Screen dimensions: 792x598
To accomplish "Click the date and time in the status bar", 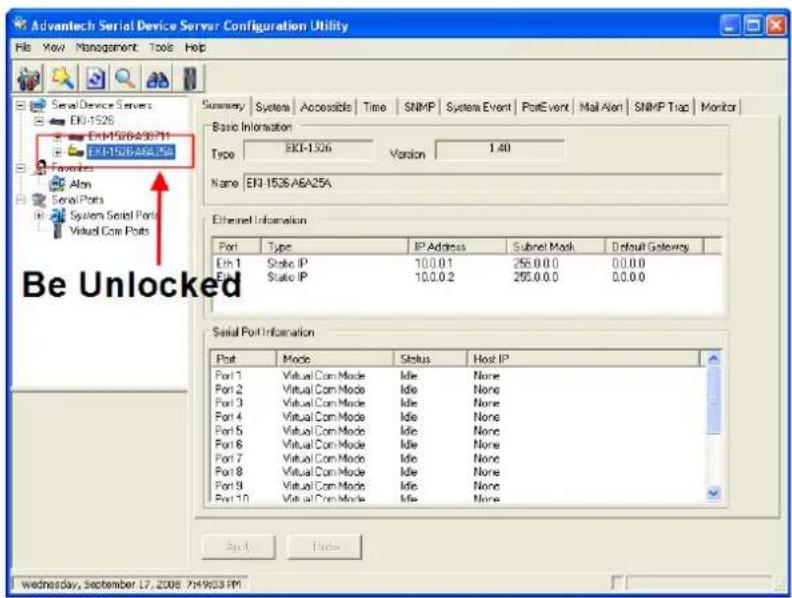I will pos(131,584).
